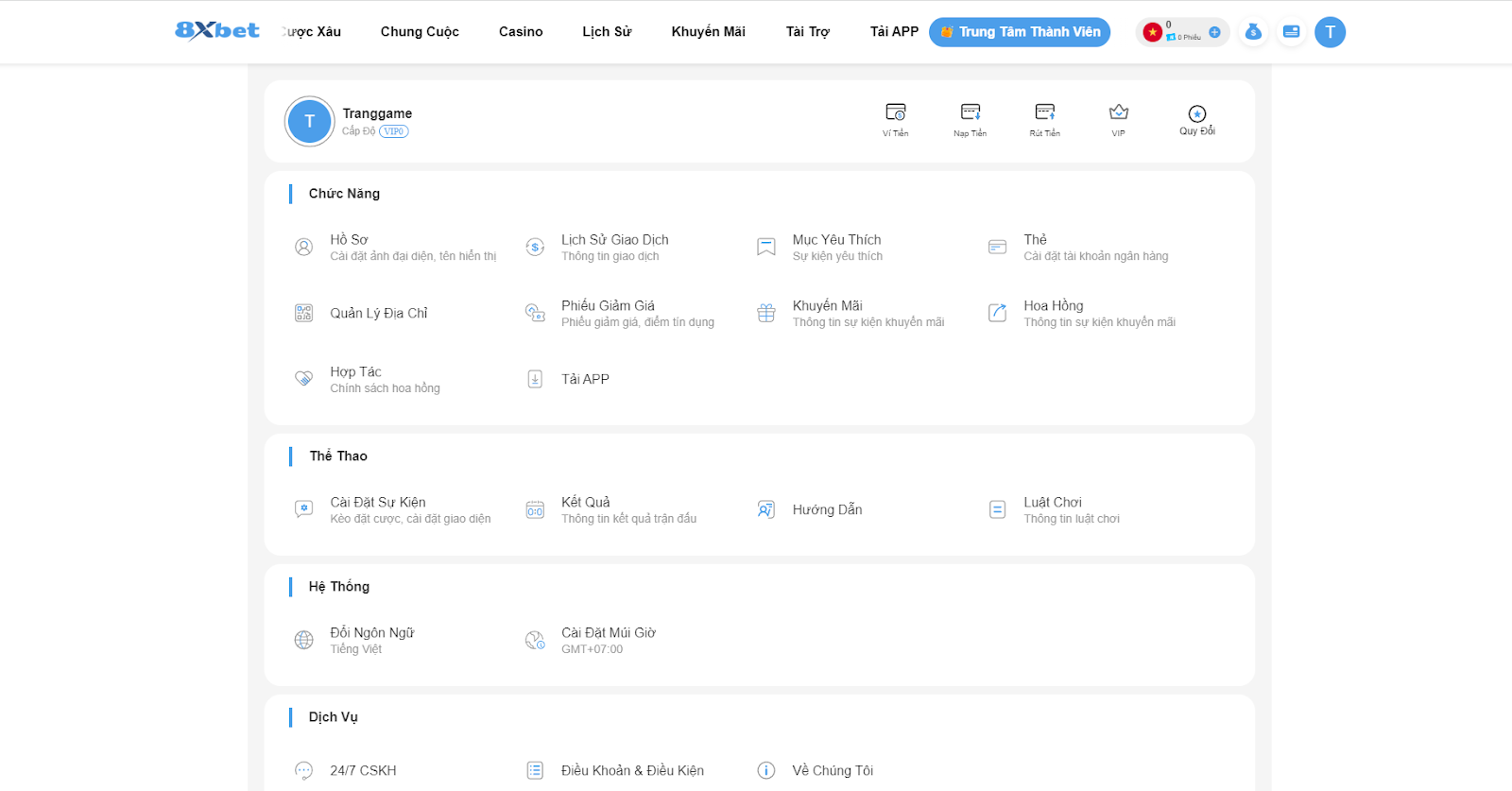The image size is (1512, 791).
Task: Click the Hướng Dẫn guide icon
Action: pyautogui.click(x=766, y=509)
